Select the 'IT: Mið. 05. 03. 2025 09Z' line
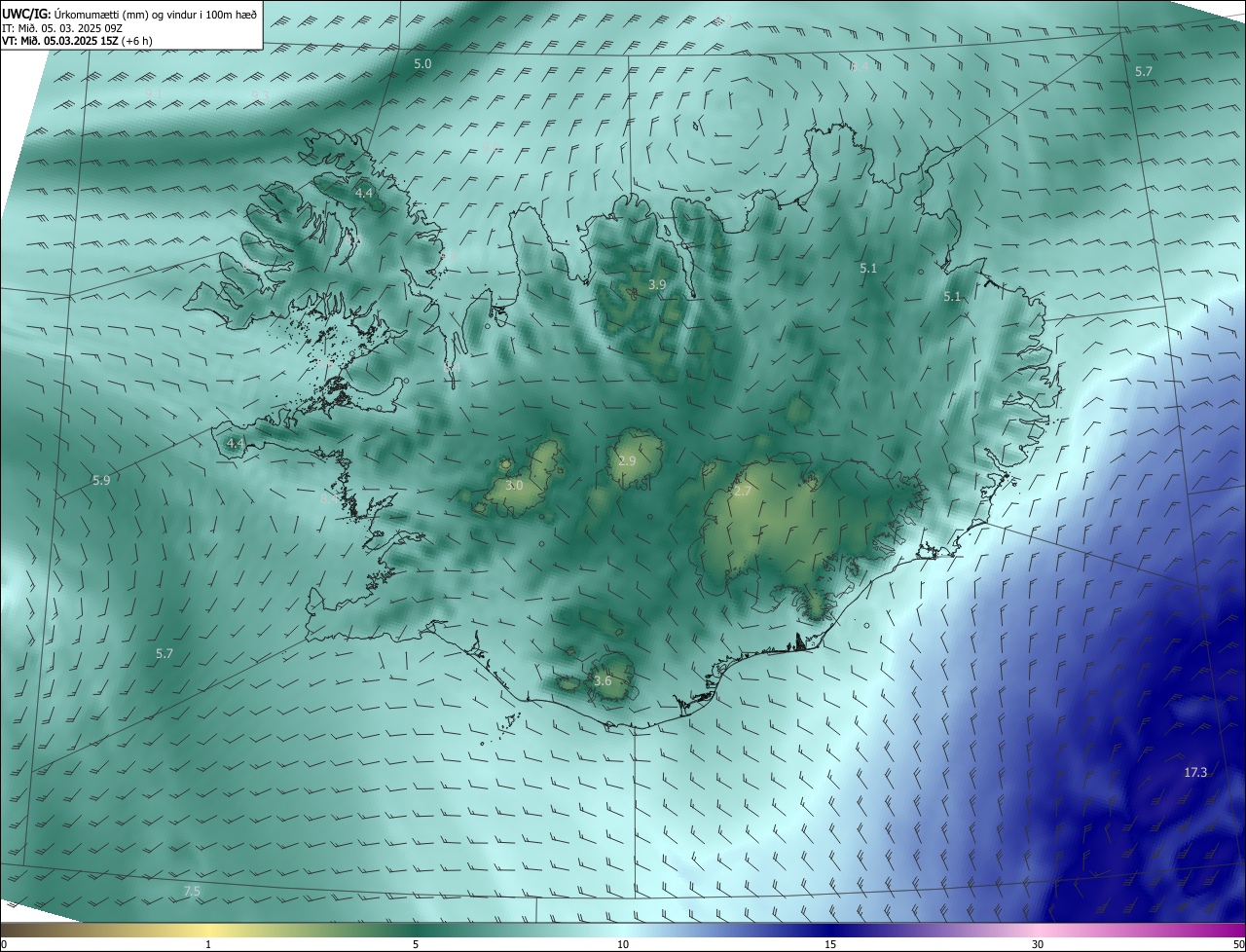 click(x=63, y=27)
